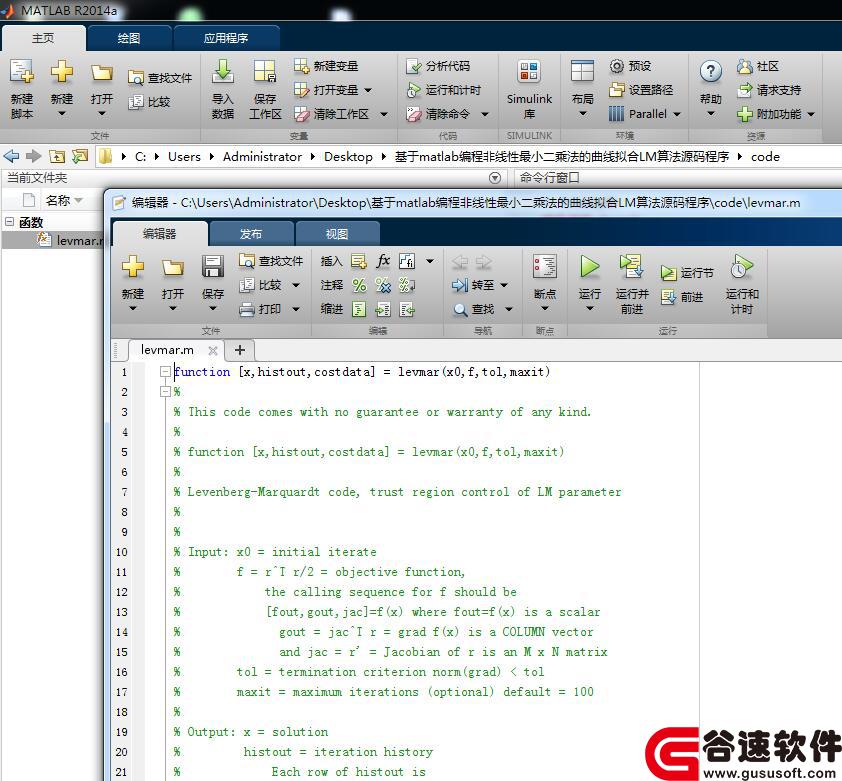Click the Insert Section icon

359,261
